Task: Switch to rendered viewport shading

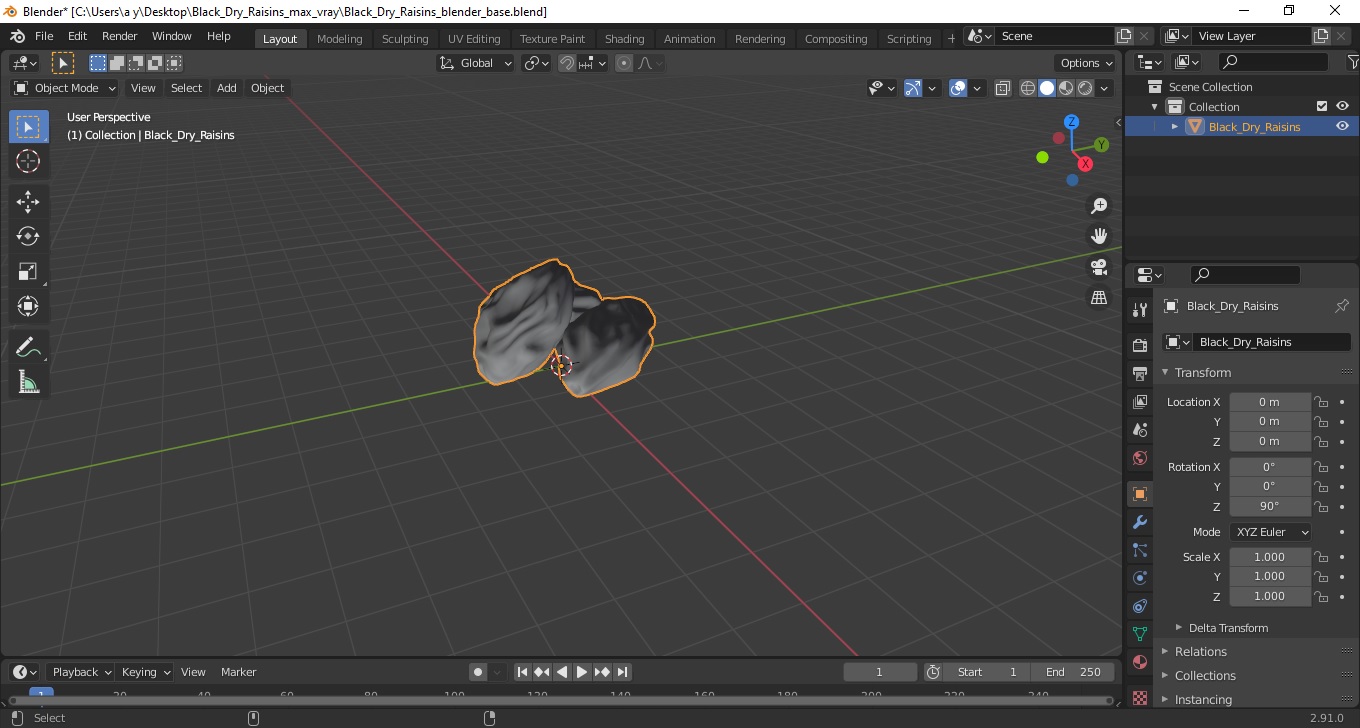Action: point(1085,88)
